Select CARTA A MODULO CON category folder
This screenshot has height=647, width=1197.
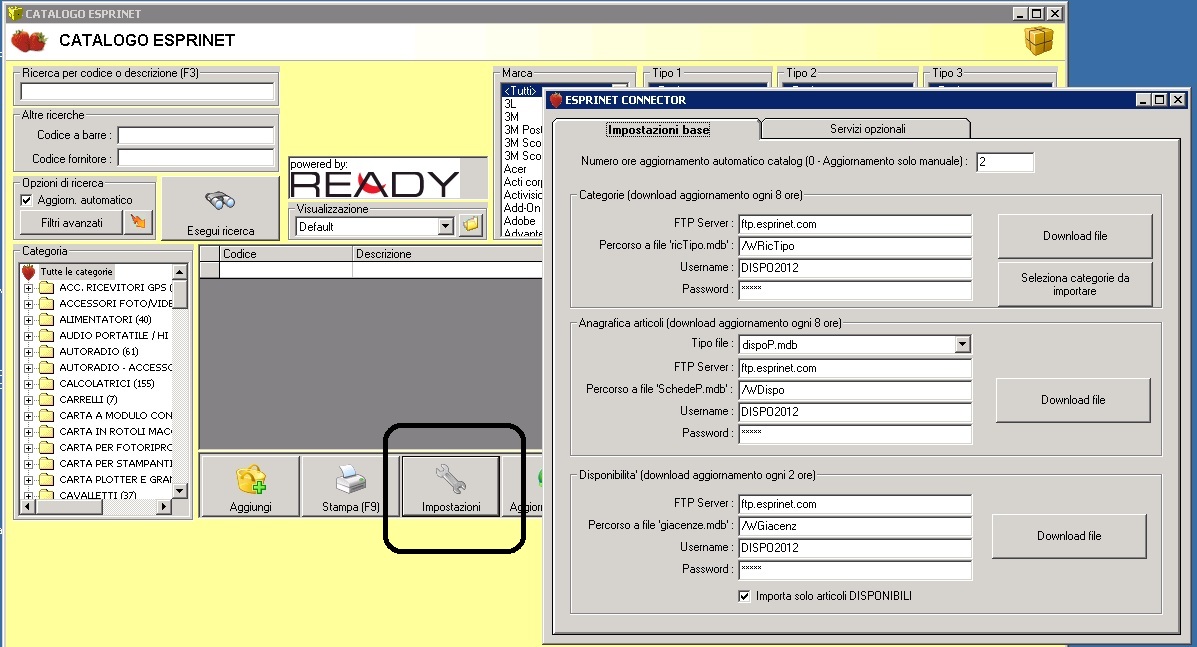[x=115, y=416]
